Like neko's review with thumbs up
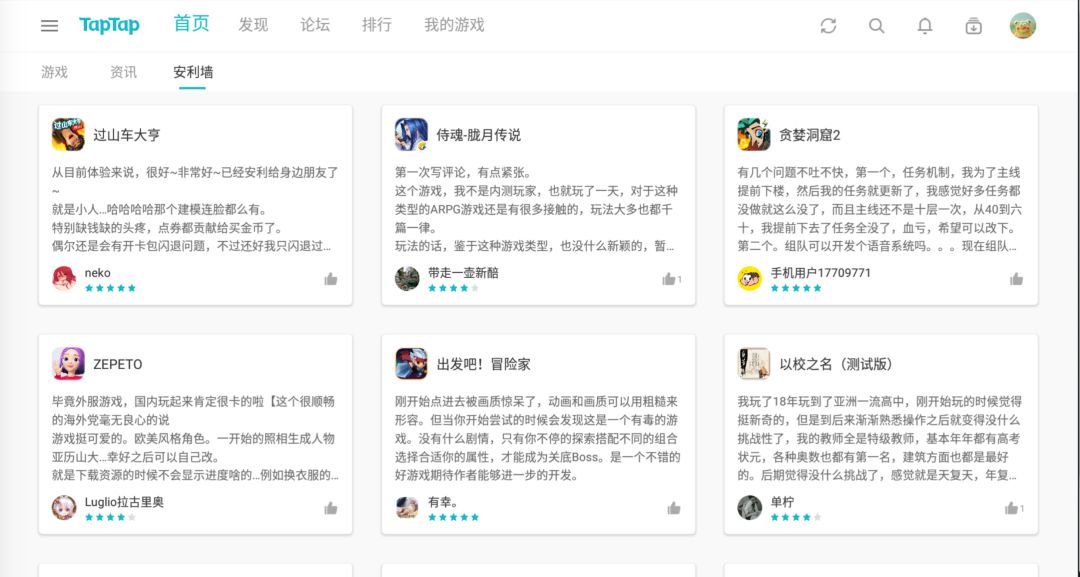The height and width of the screenshot is (577, 1080). click(331, 279)
